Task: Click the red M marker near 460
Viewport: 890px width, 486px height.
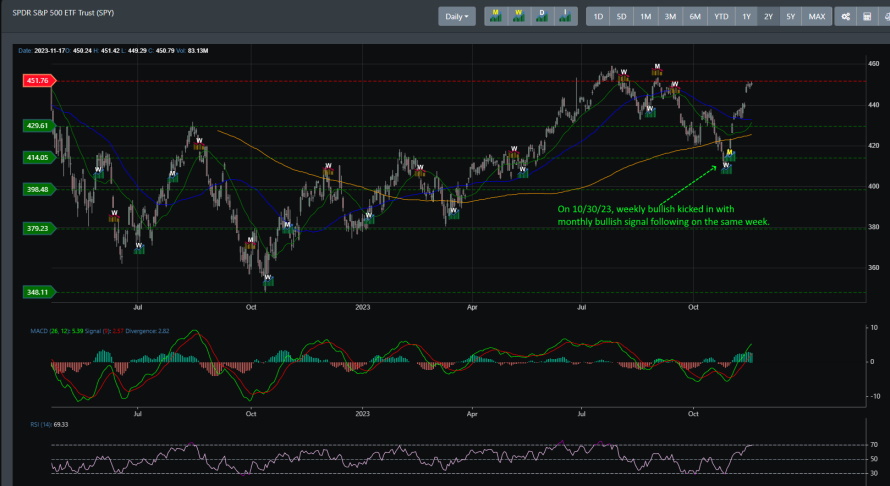Action: [657, 69]
